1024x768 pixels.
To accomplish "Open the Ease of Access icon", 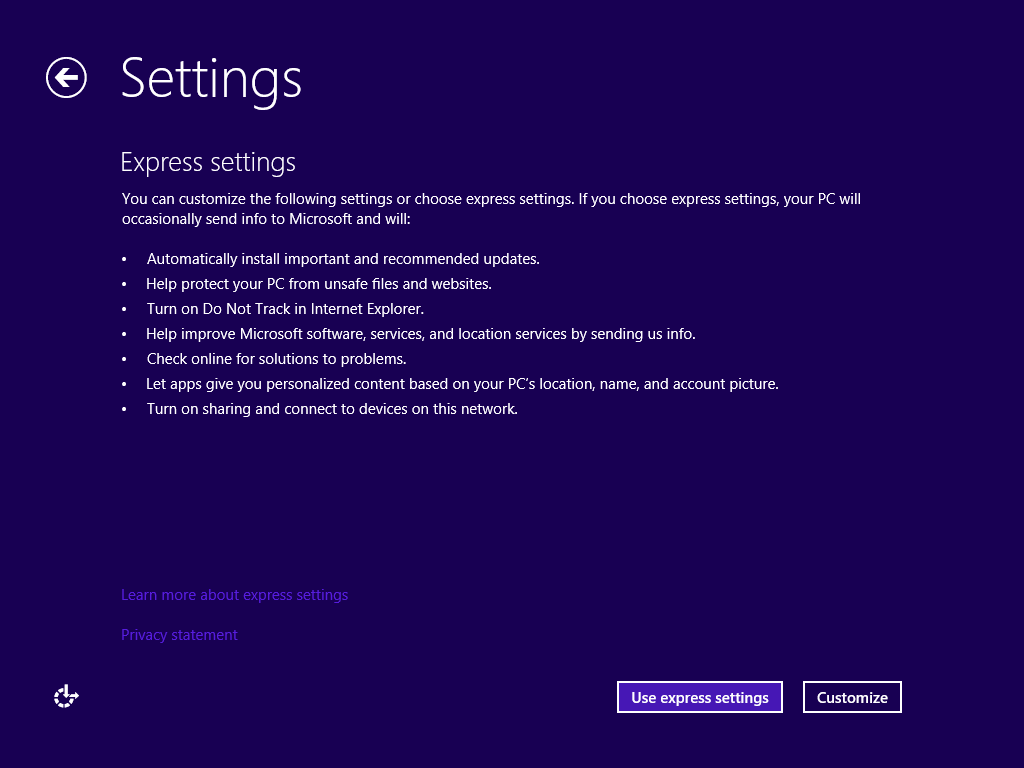I will [66, 697].
